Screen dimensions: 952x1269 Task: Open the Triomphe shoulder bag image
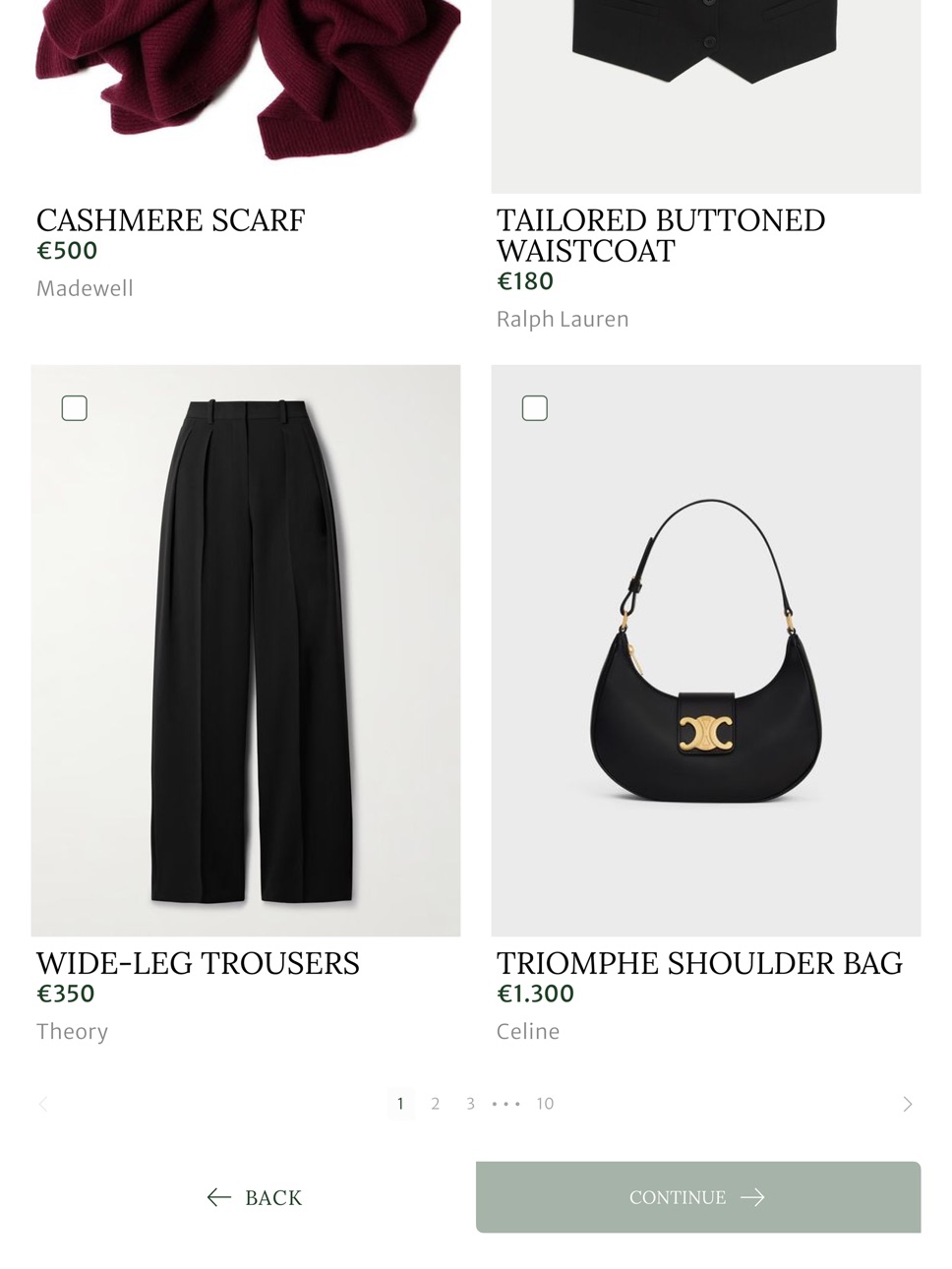[x=706, y=650]
